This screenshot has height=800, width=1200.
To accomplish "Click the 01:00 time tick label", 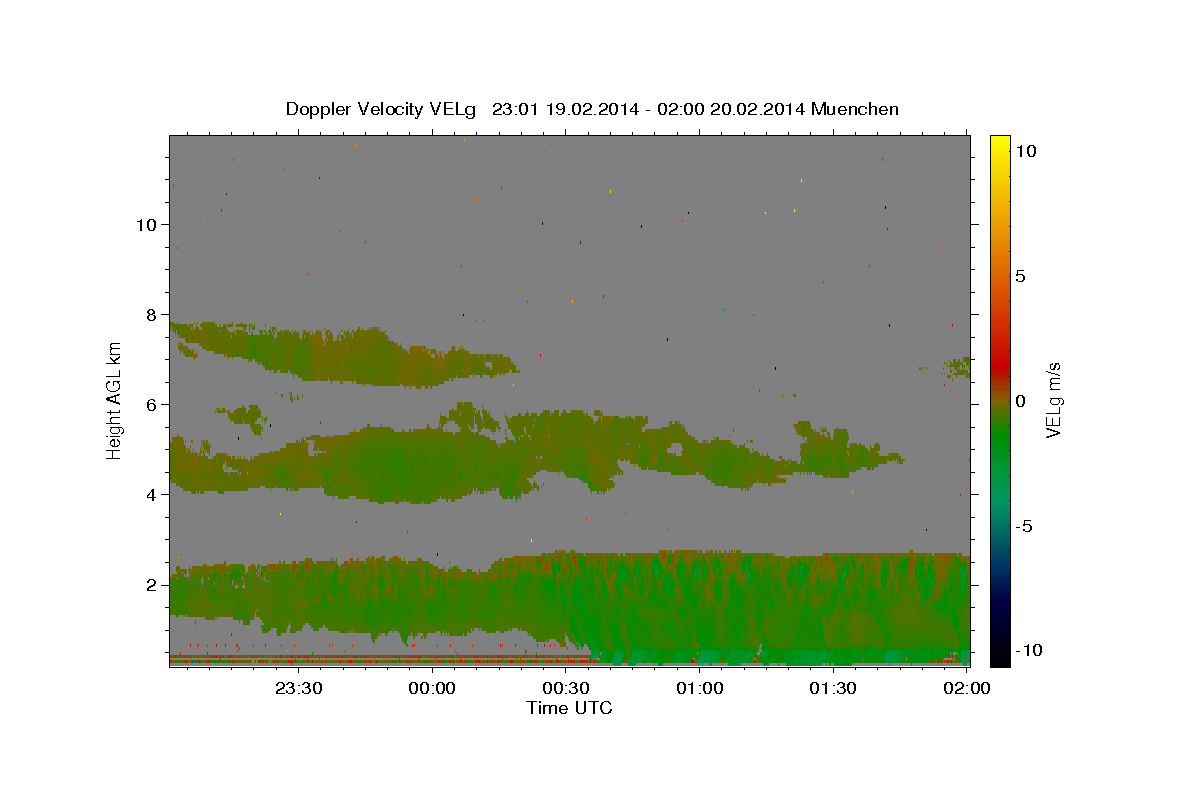I will coord(699,689).
